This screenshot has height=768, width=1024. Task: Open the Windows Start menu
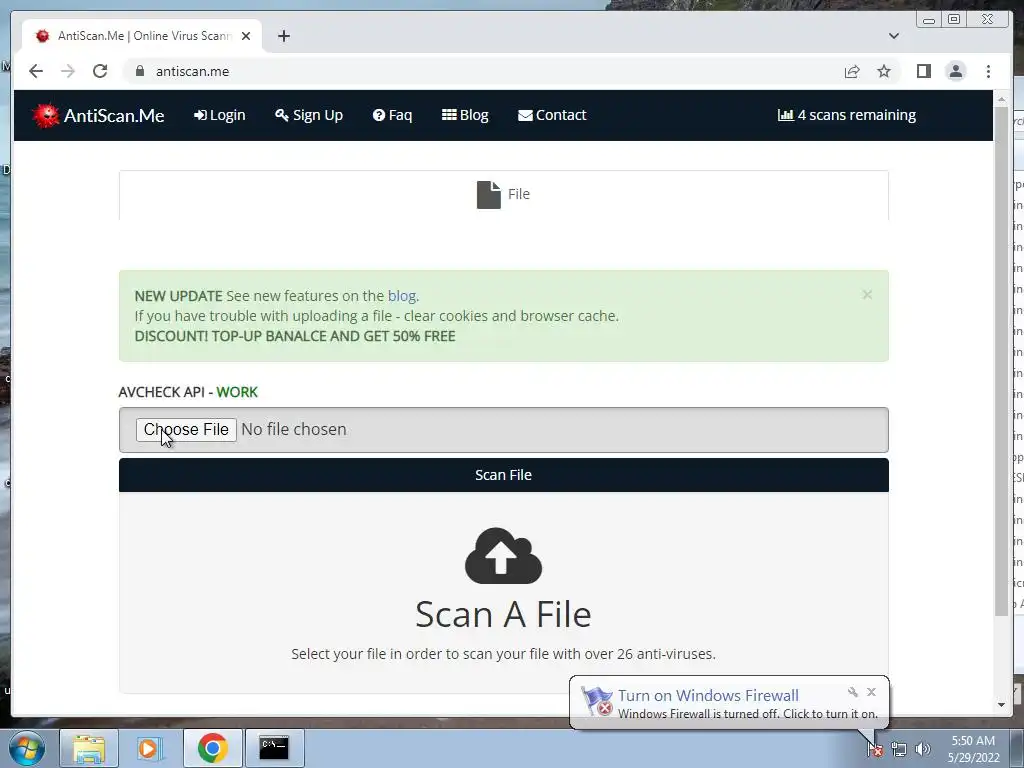27,748
